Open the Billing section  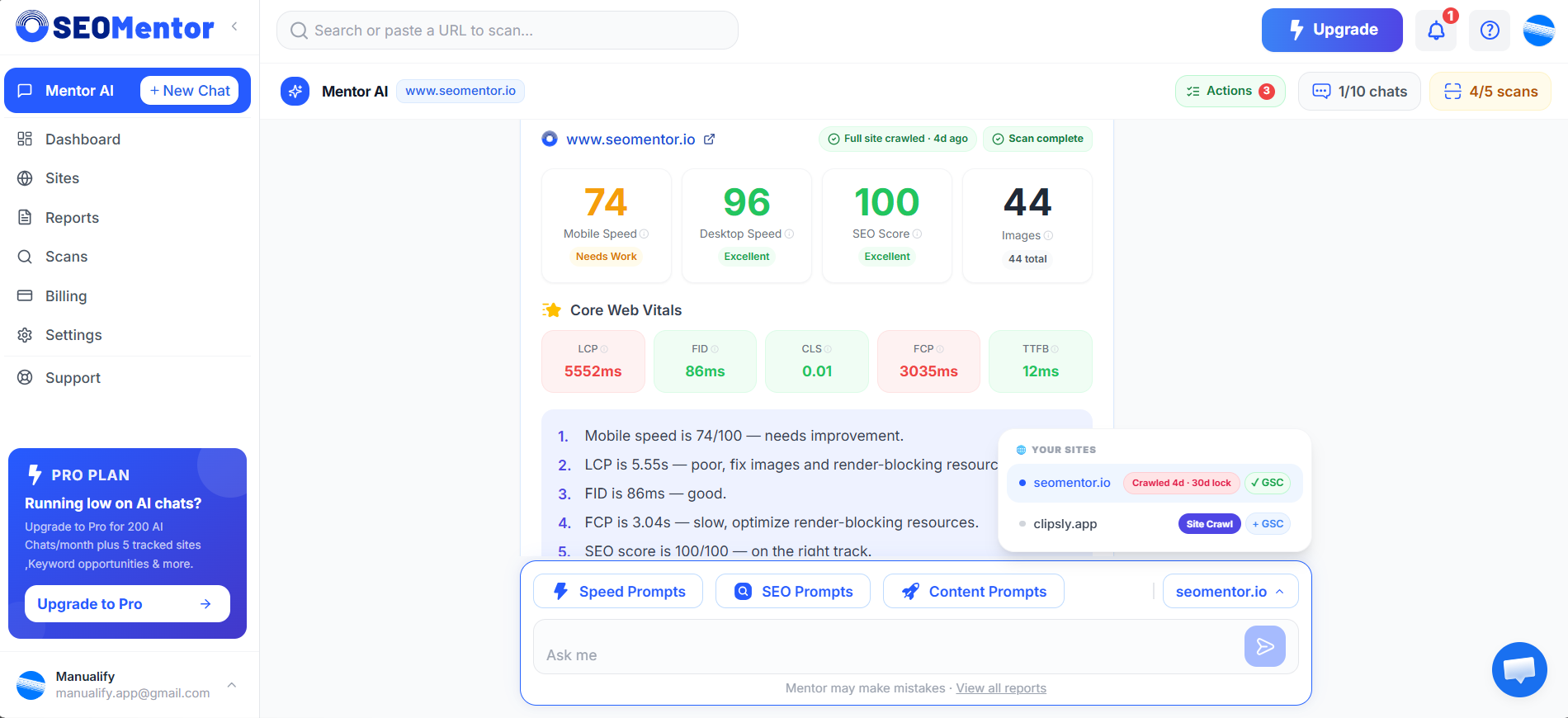pyautogui.click(x=66, y=296)
